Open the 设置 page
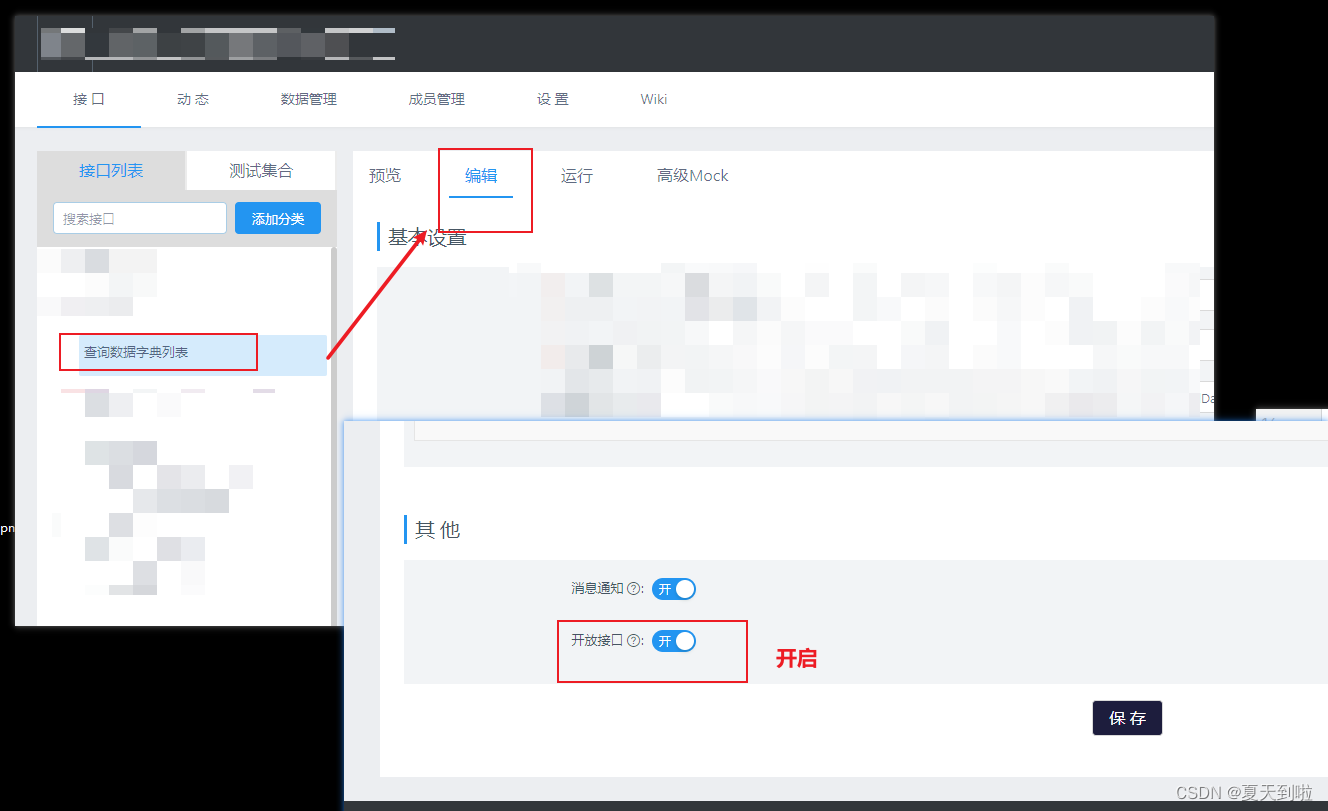Image resolution: width=1328 pixels, height=811 pixels. (x=553, y=99)
